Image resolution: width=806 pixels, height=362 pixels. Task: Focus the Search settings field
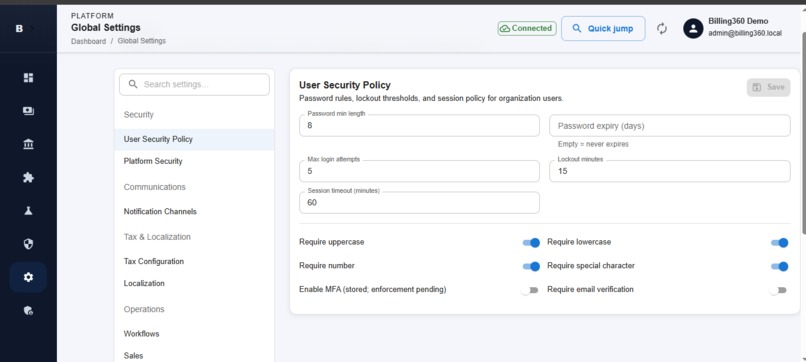coord(194,84)
